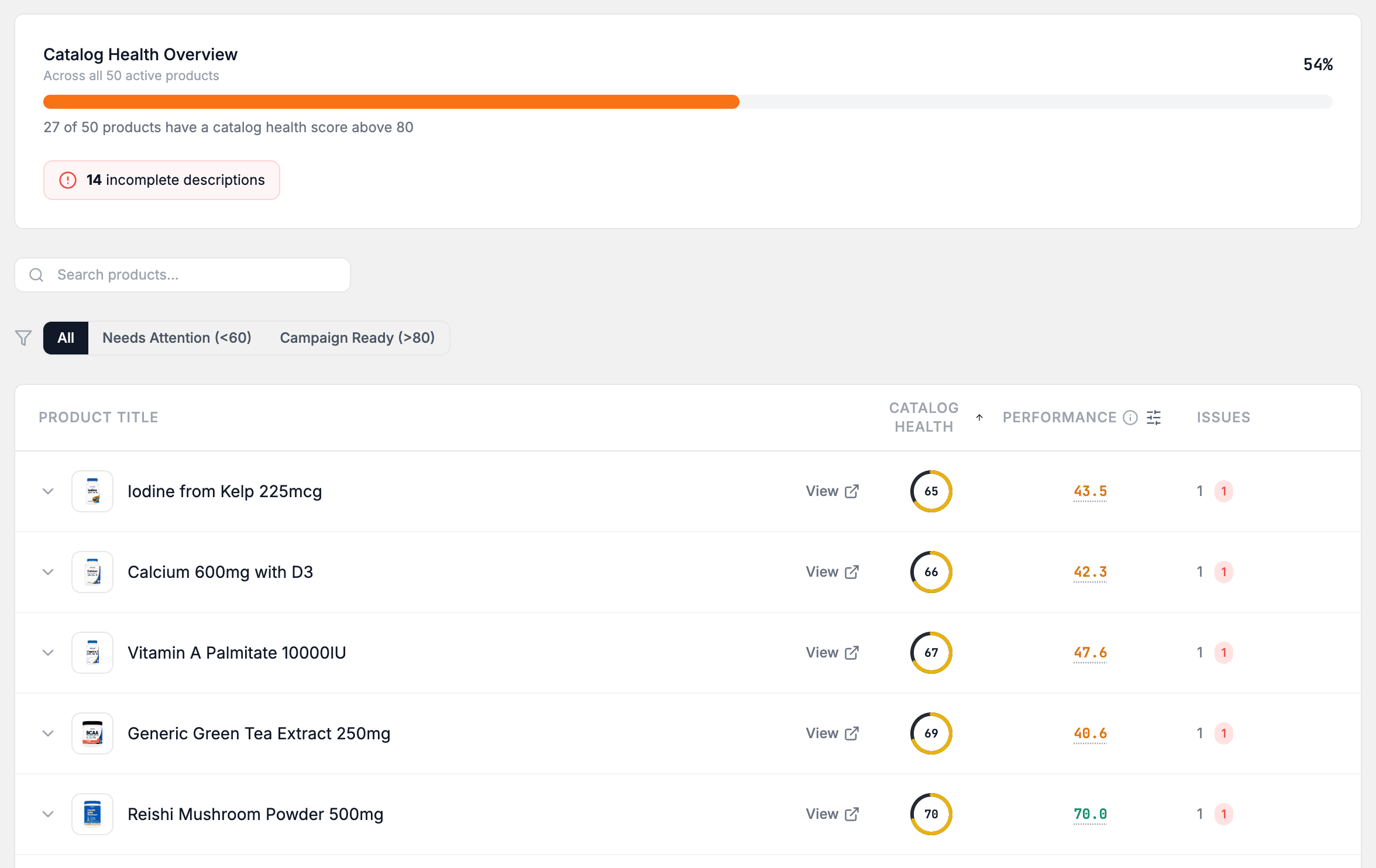
Task: Open View link for Iodine from Kelp
Action: 832,491
